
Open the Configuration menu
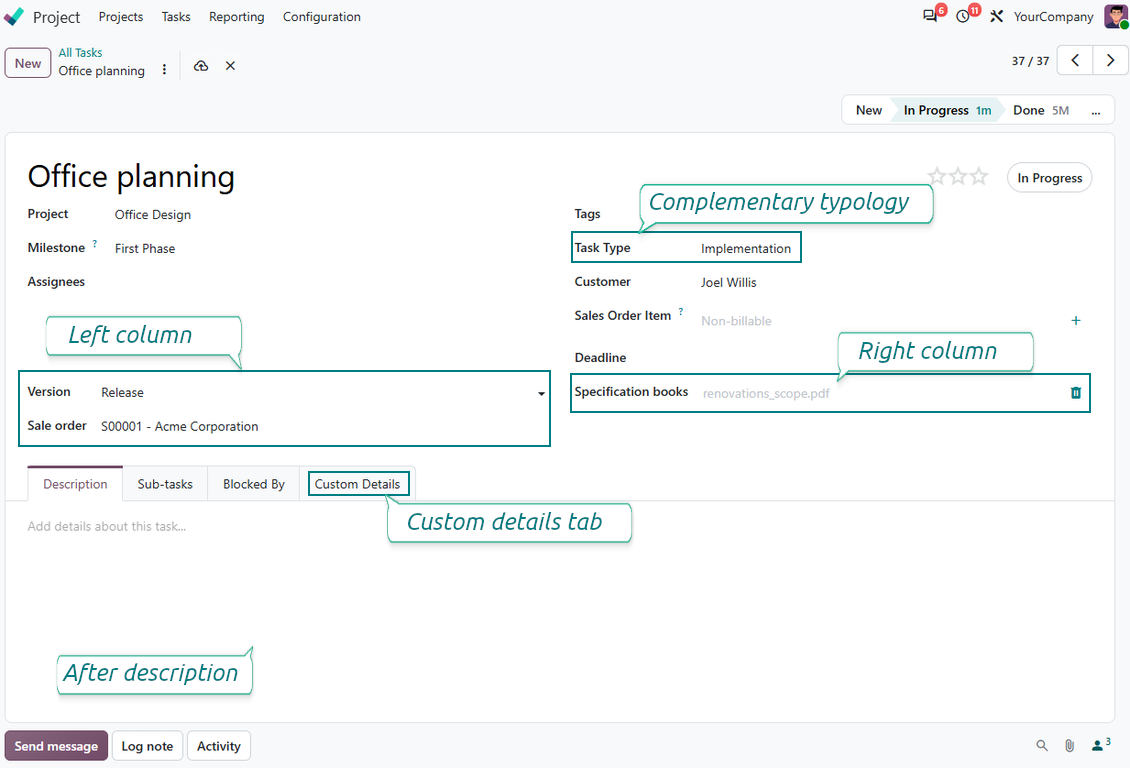tap(321, 17)
